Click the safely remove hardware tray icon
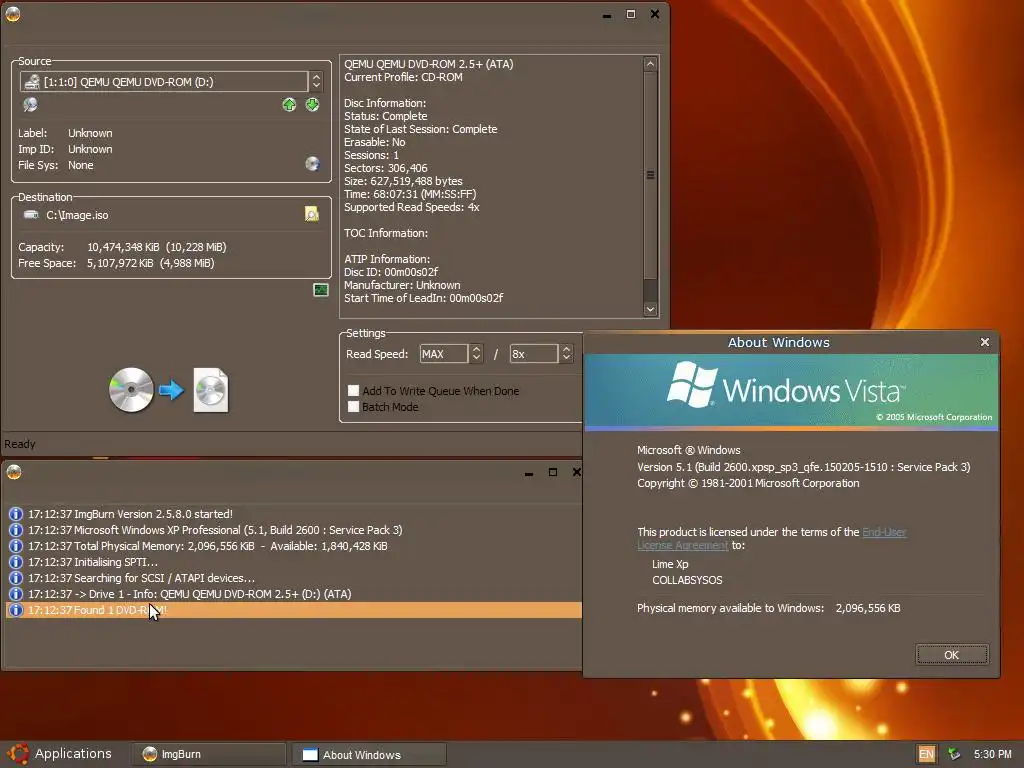The height and width of the screenshot is (768, 1024). click(x=954, y=754)
